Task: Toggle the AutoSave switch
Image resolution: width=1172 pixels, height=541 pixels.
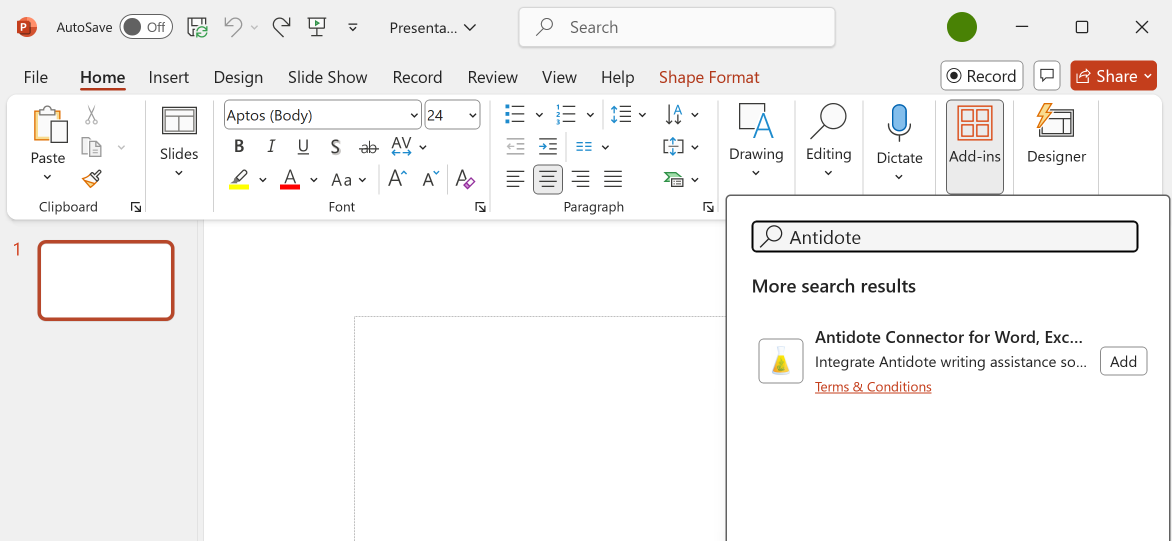Action: (146, 28)
